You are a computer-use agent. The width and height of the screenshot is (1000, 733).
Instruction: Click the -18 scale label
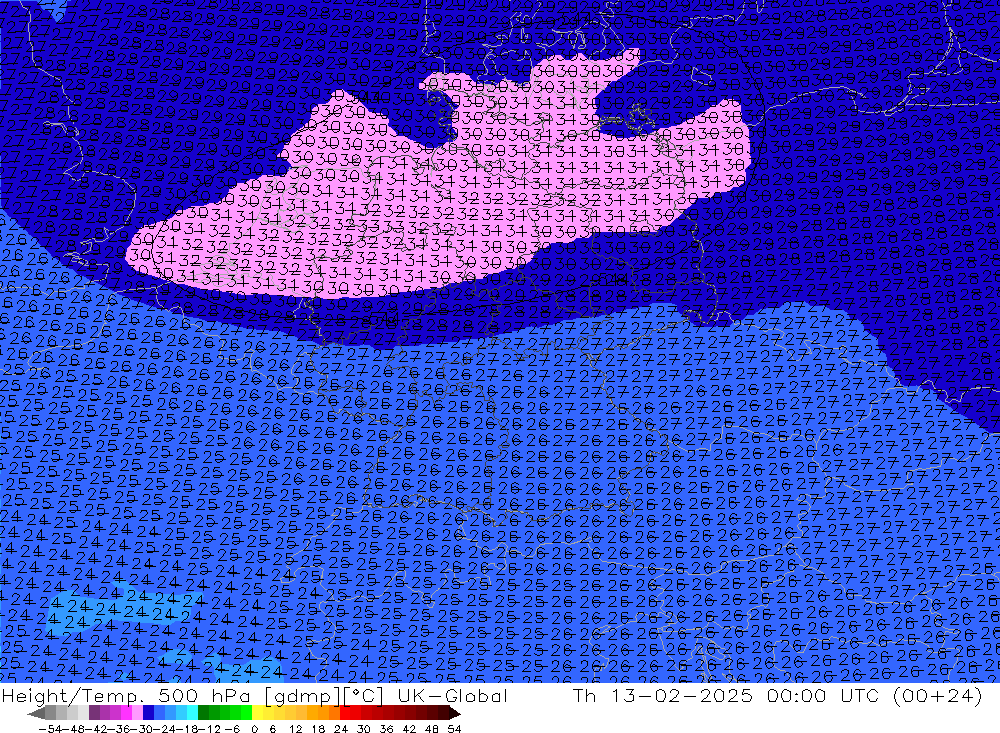186,729
